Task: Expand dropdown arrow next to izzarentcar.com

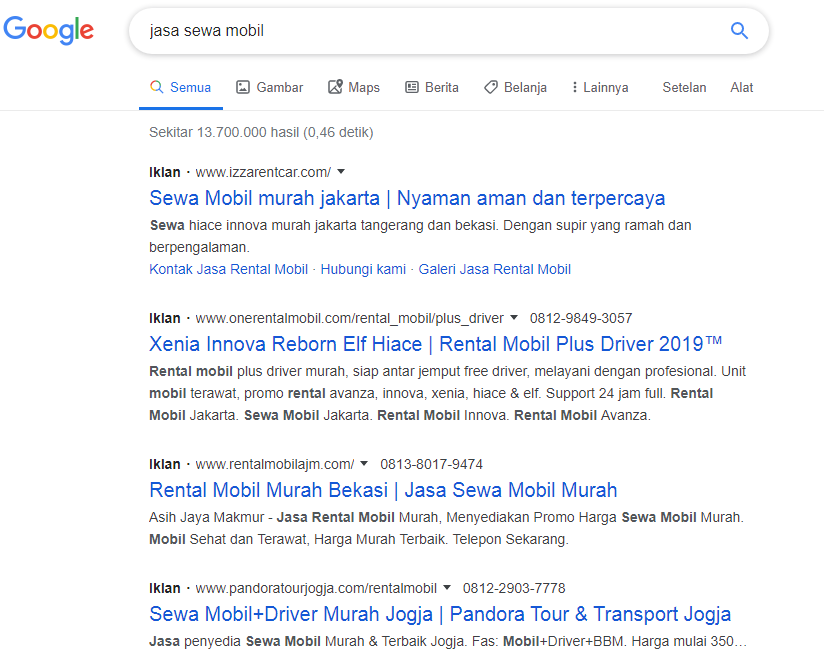Action: (x=341, y=172)
